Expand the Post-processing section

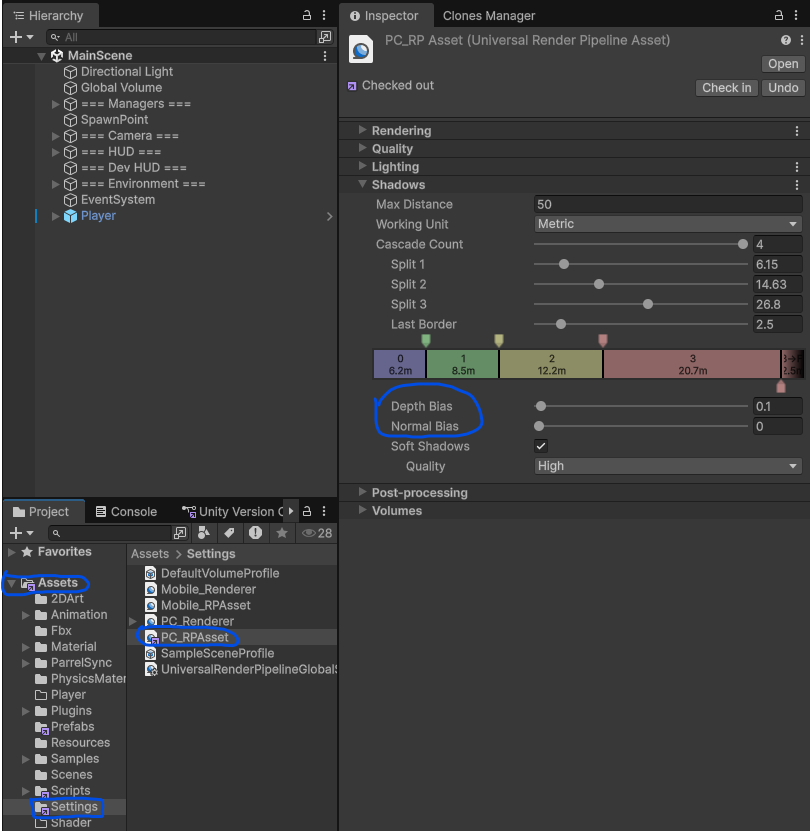coord(419,492)
